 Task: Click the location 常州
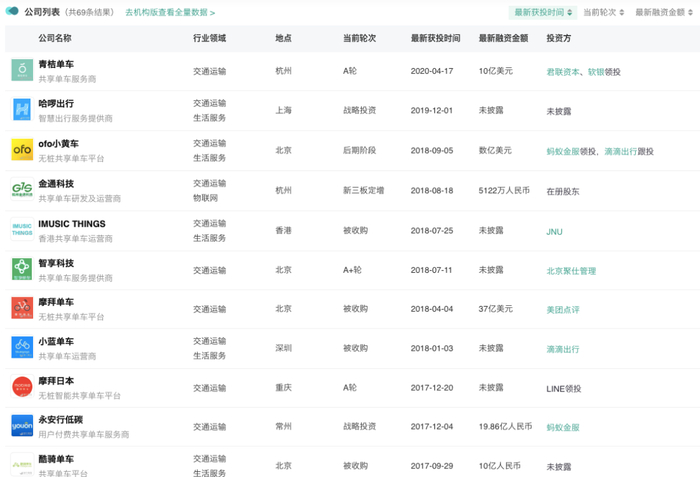click(283, 427)
